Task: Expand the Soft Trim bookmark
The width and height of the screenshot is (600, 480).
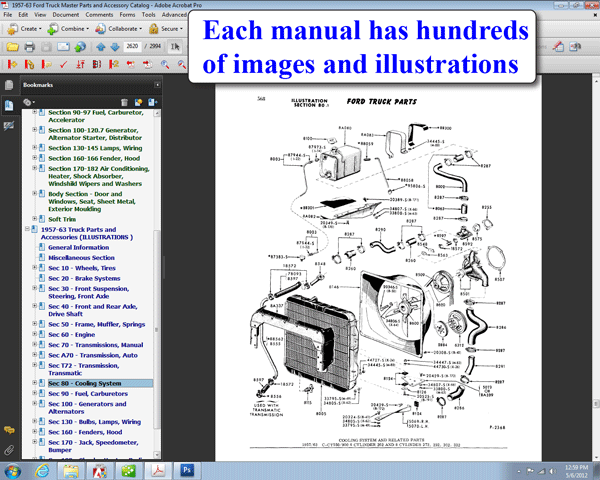Action: [x=34, y=219]
